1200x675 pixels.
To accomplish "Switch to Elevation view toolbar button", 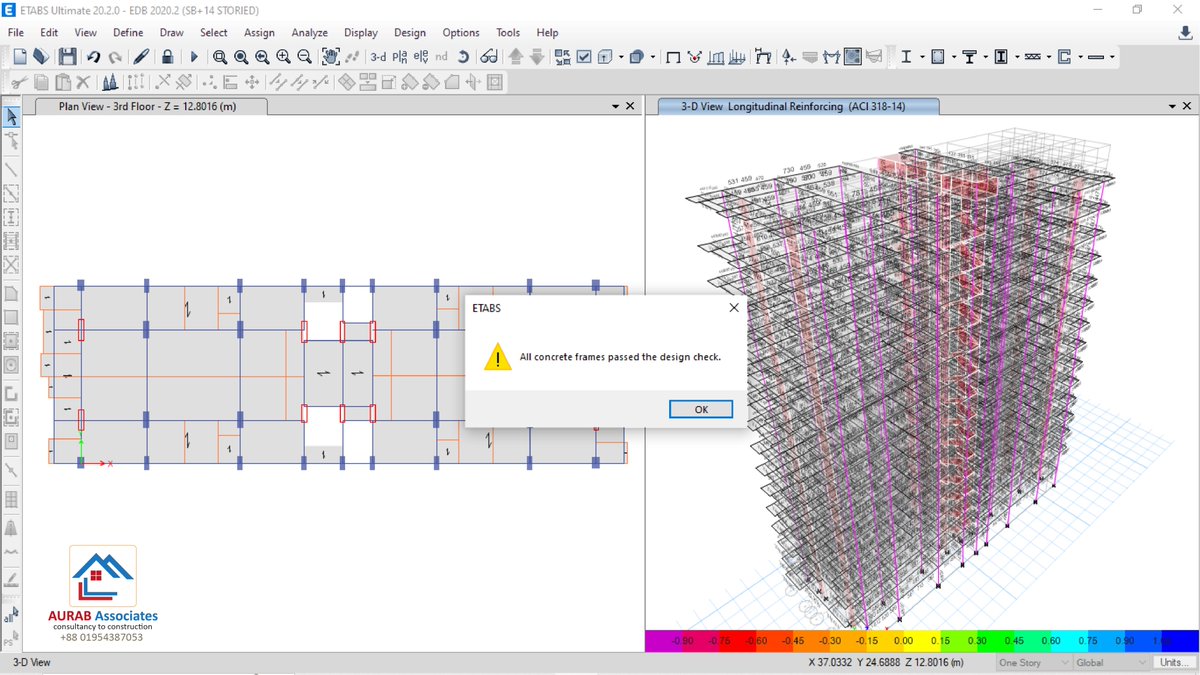I will 421,57.
